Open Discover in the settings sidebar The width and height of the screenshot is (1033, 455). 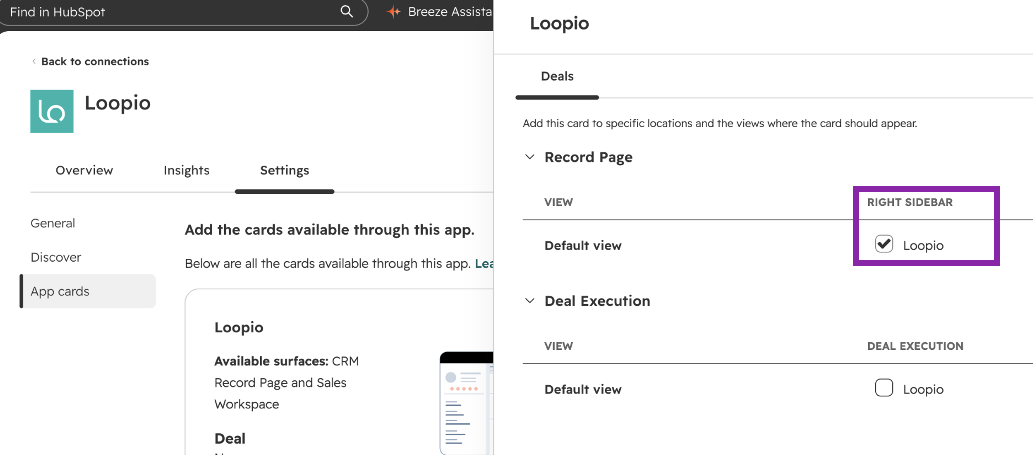56,257
